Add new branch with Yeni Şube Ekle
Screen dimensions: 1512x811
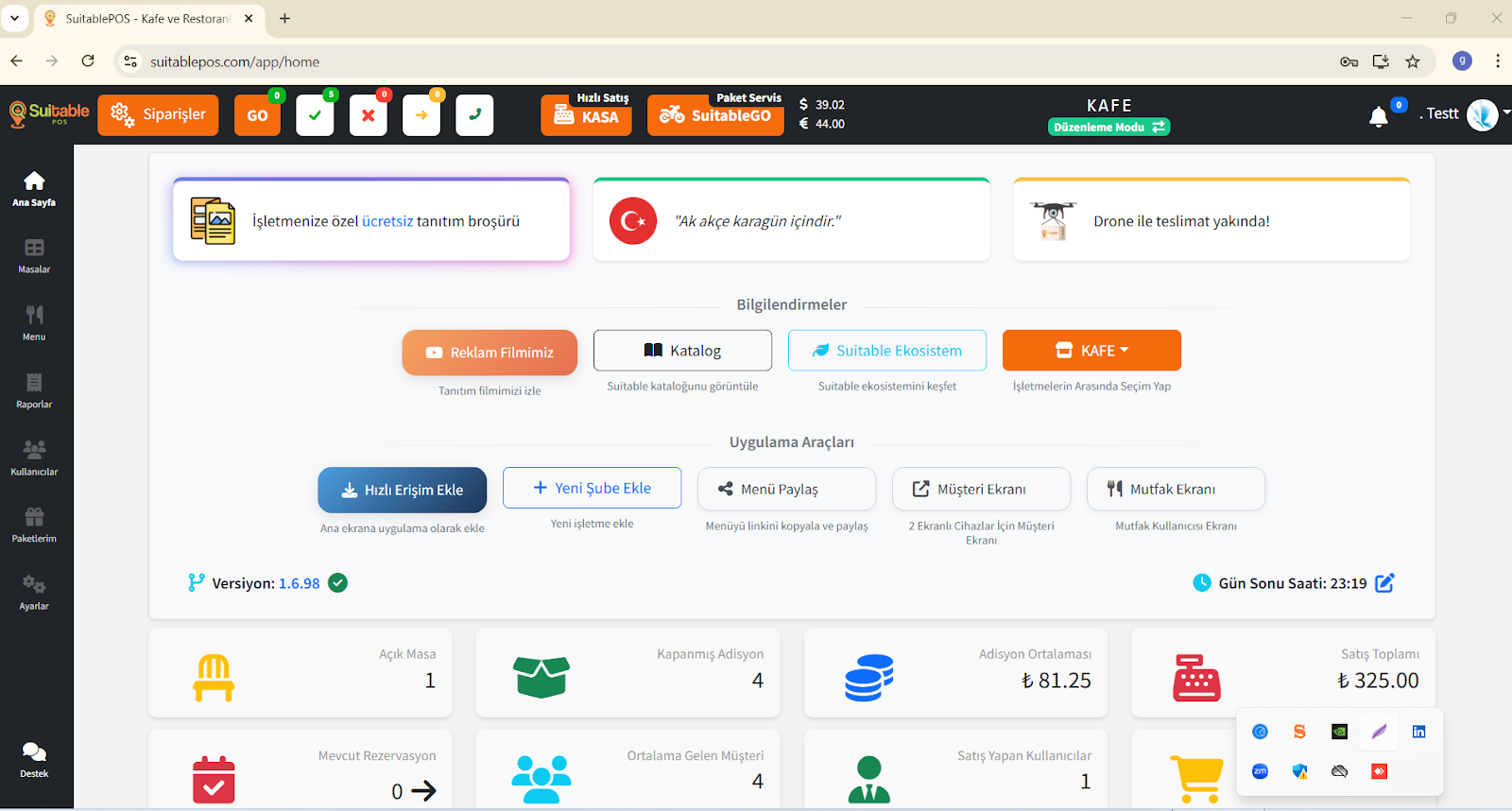(x=593, y=488)
